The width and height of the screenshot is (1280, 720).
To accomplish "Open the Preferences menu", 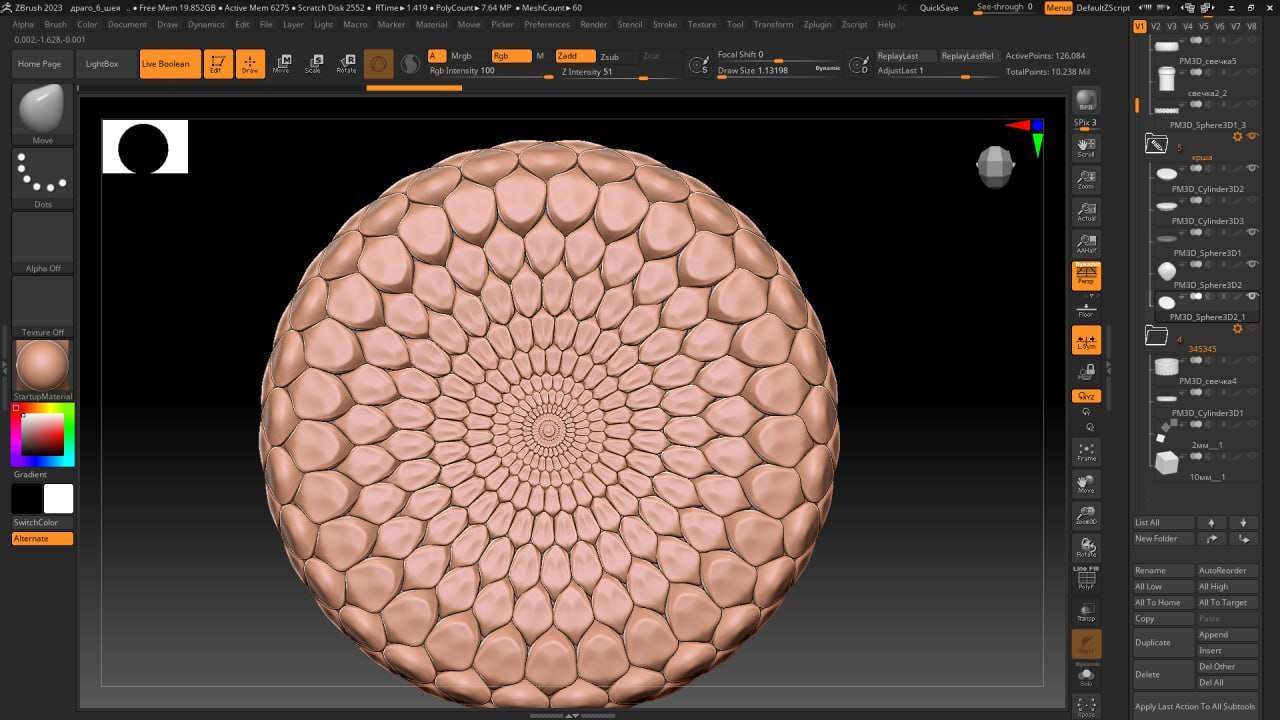I will tap(547, 24).
